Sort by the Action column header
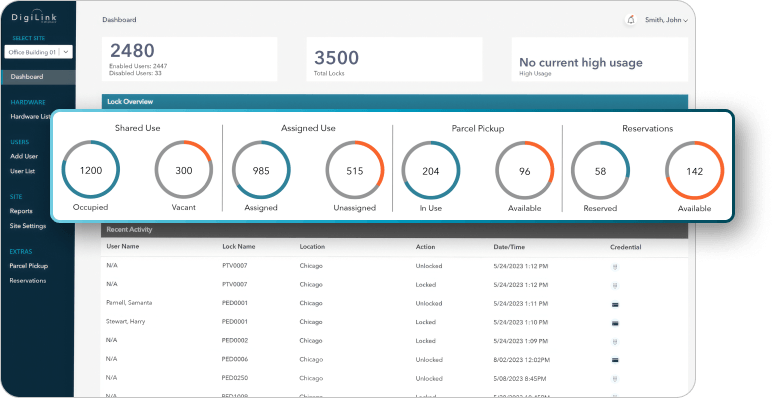 pyautogui.click(x=425, y=247)
